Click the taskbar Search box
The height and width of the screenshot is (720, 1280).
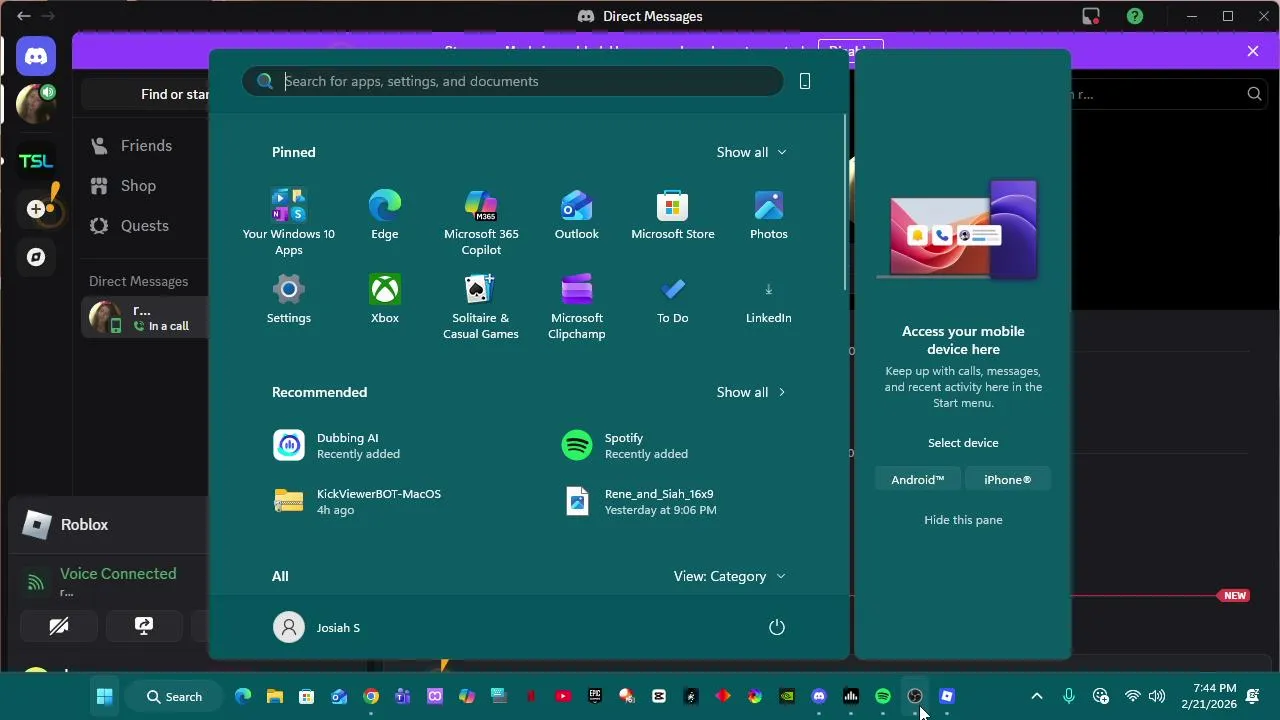[x=175, y=697]
